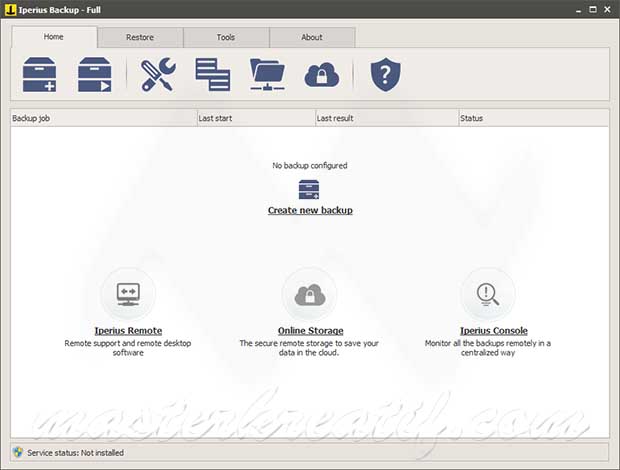Image resolution: width=620 pixels, height=470 pixels.
Task: Open the Iperius Remote link
Action: (x=128, y=330)
